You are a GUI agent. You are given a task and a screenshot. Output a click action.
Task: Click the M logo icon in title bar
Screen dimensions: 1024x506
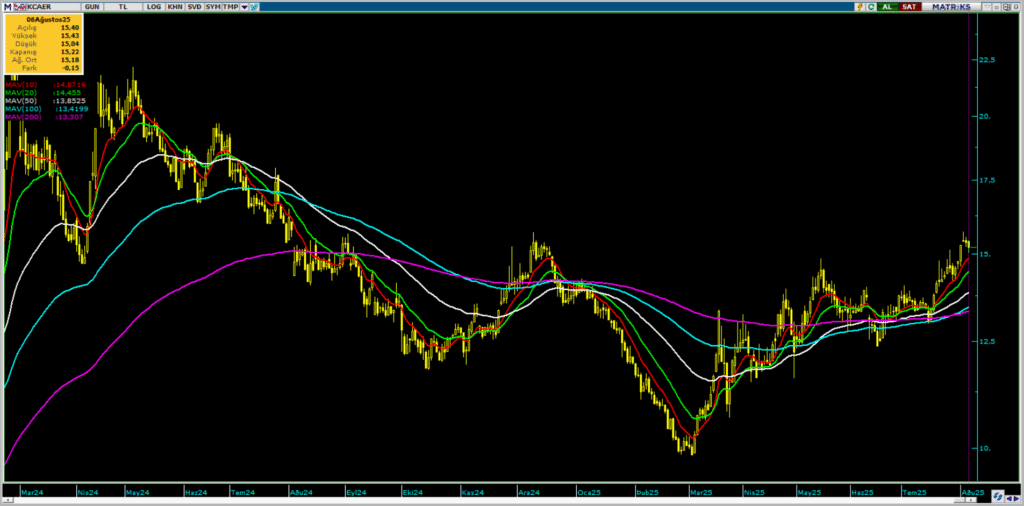pos(7,6)
